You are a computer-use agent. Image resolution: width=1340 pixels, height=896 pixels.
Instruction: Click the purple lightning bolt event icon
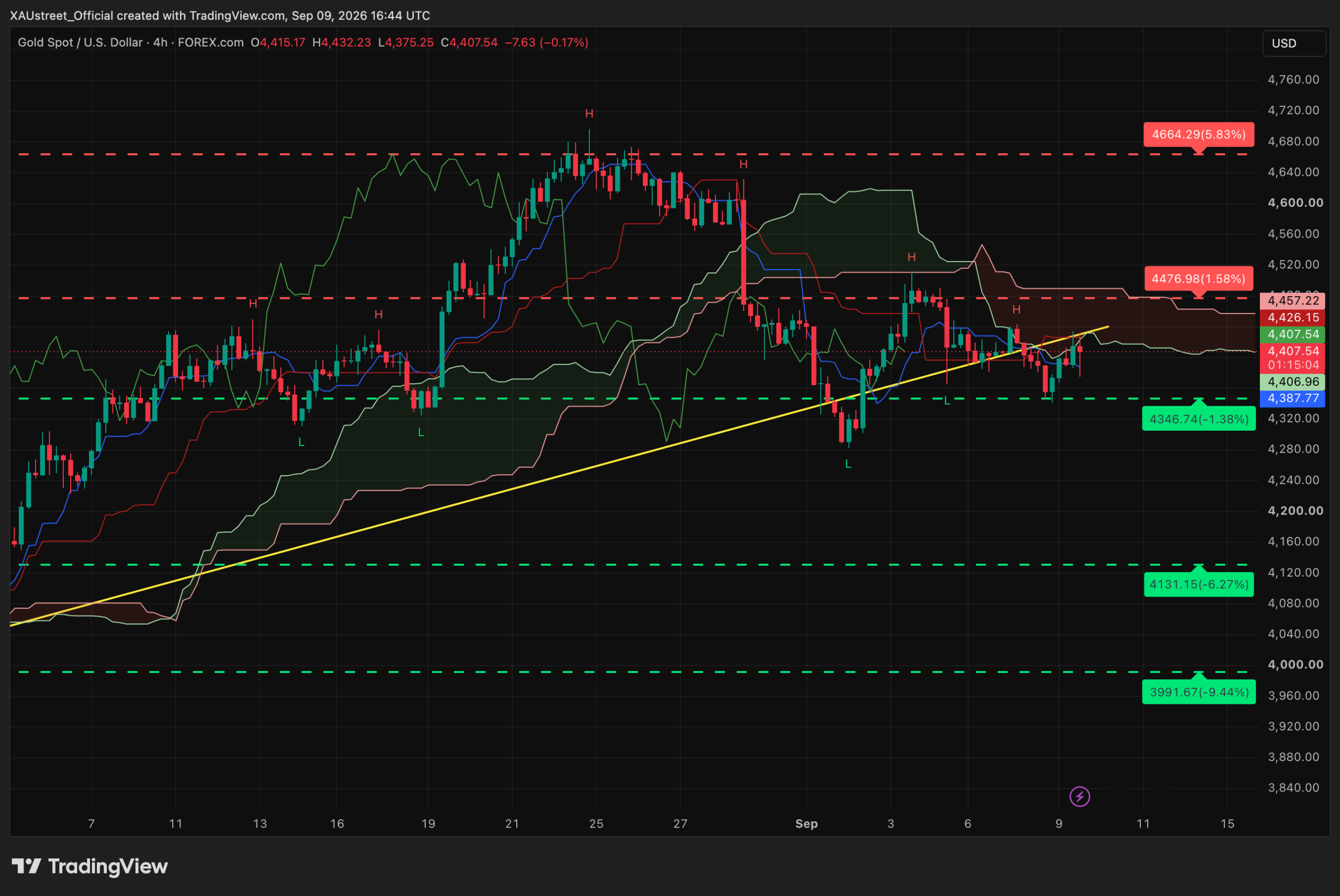coord(1079,797)
